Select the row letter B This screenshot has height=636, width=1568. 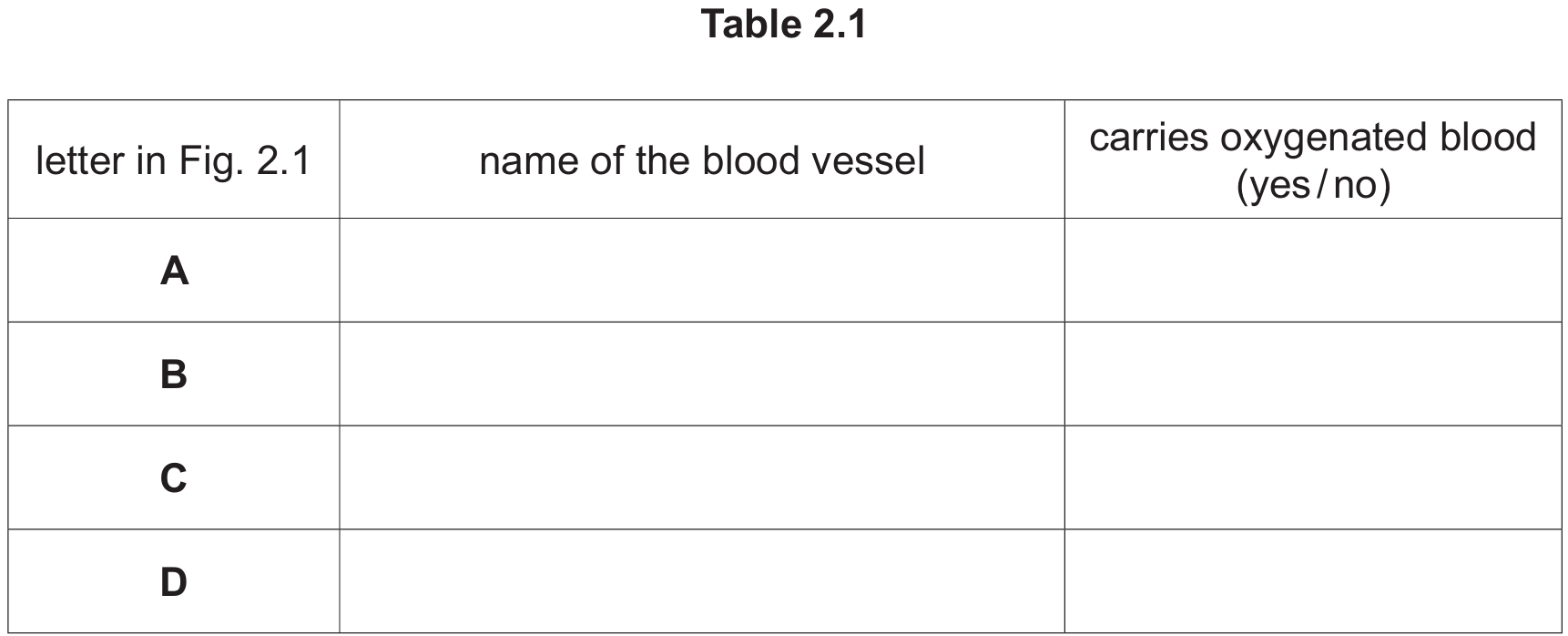[174, 374]
